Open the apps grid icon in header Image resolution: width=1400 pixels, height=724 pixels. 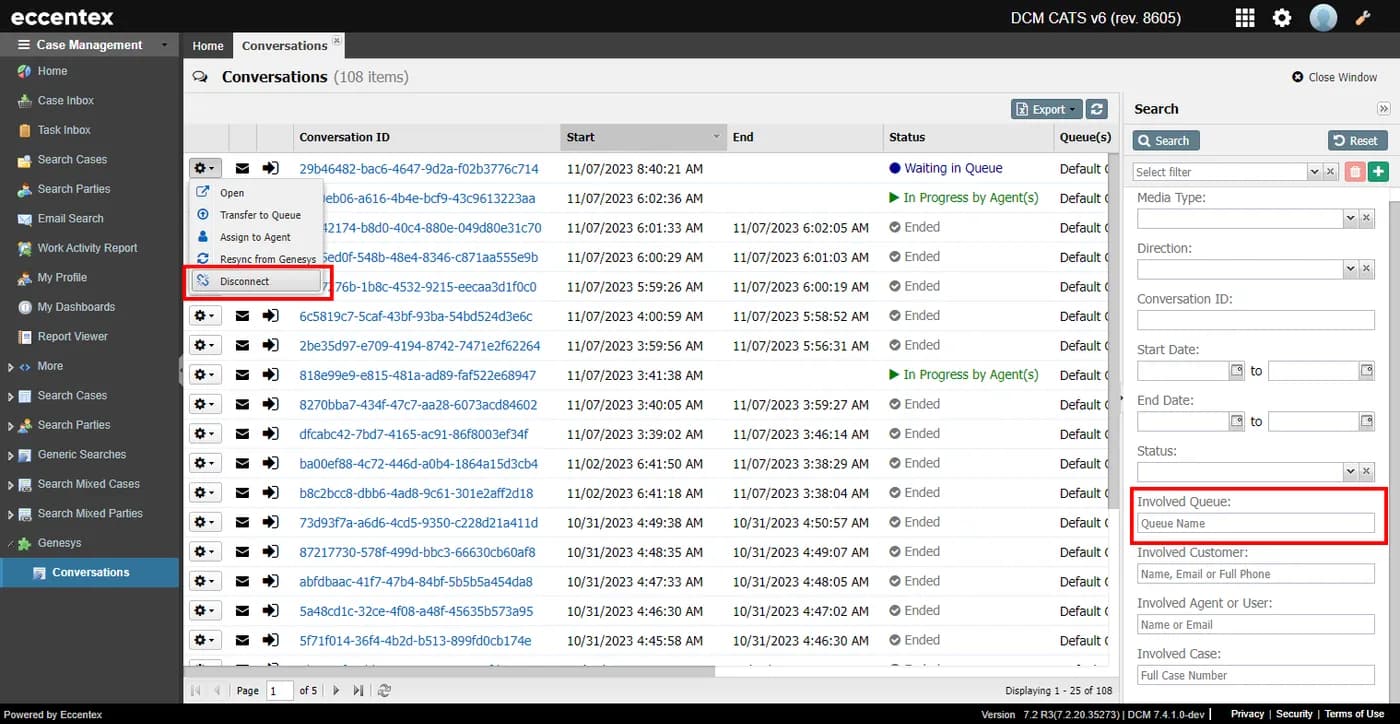(x=1245, y=17)
